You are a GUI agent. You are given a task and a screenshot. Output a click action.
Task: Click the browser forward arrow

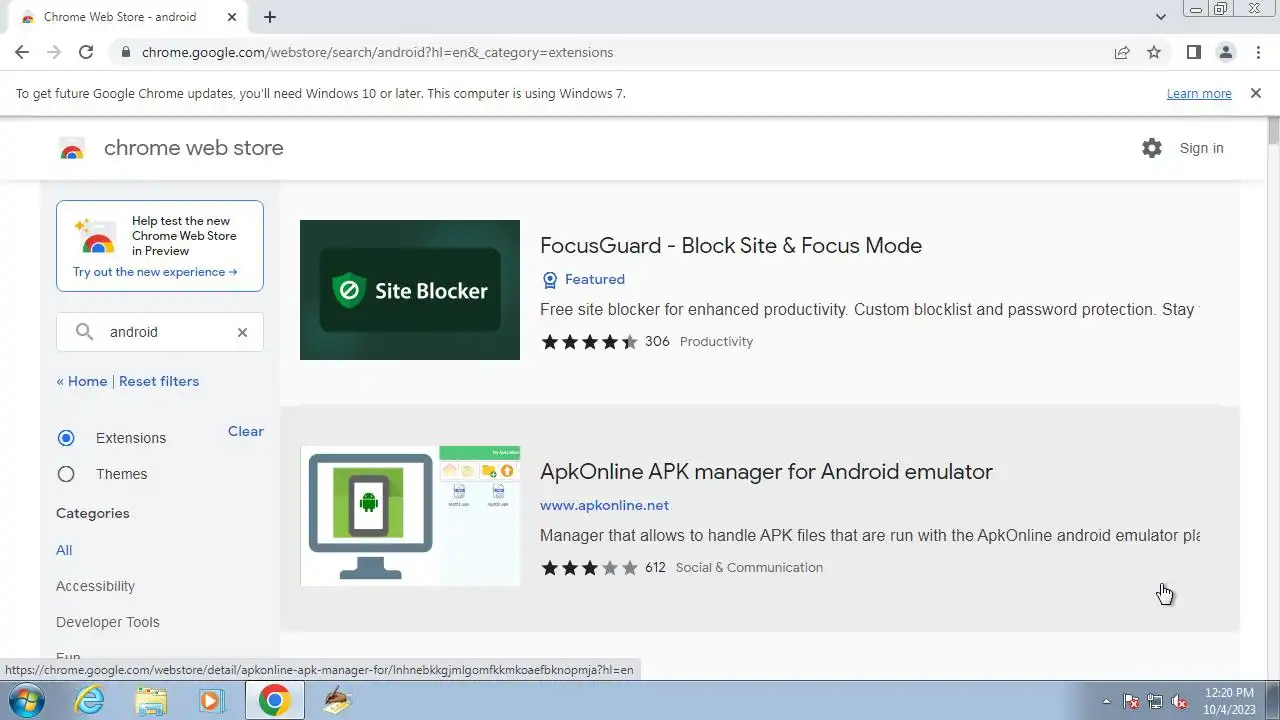coord(54,52)
